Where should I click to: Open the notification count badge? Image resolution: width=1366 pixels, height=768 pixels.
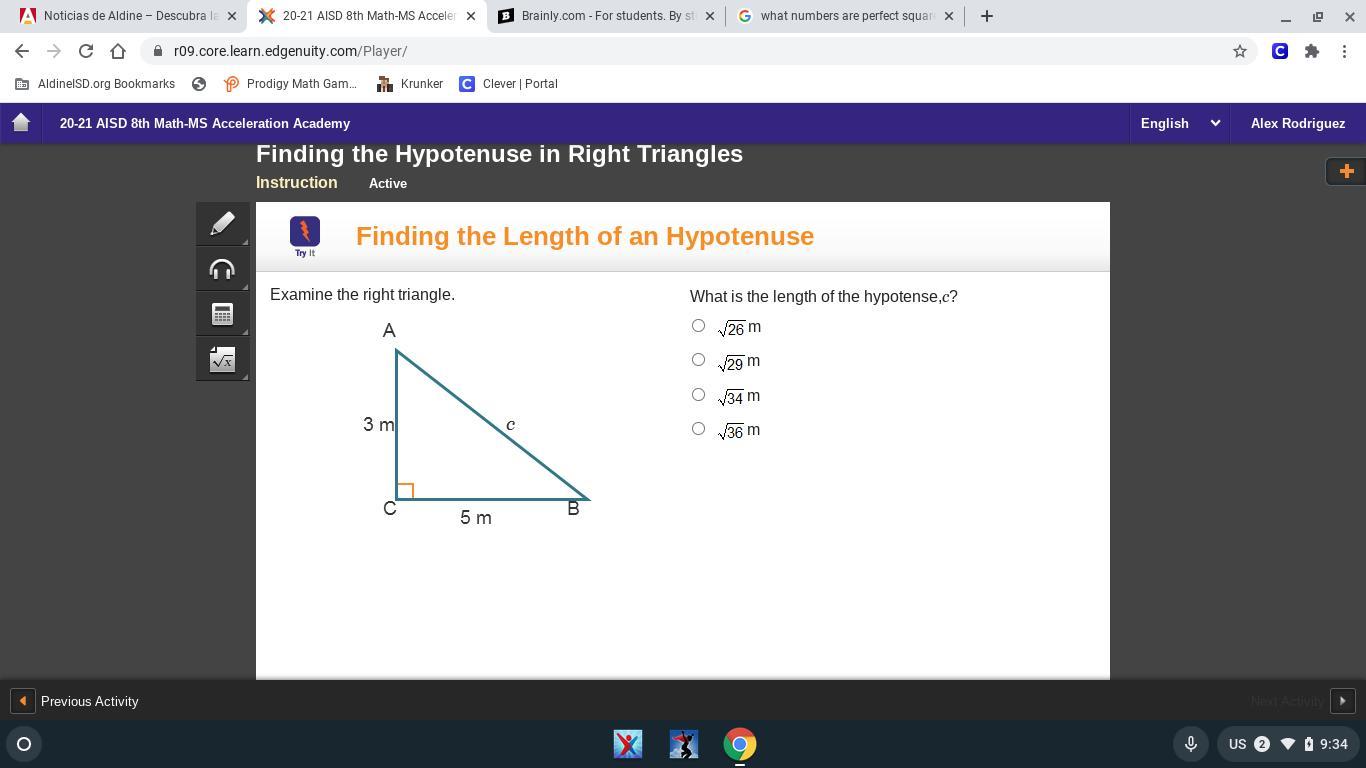click(1262, 744)
